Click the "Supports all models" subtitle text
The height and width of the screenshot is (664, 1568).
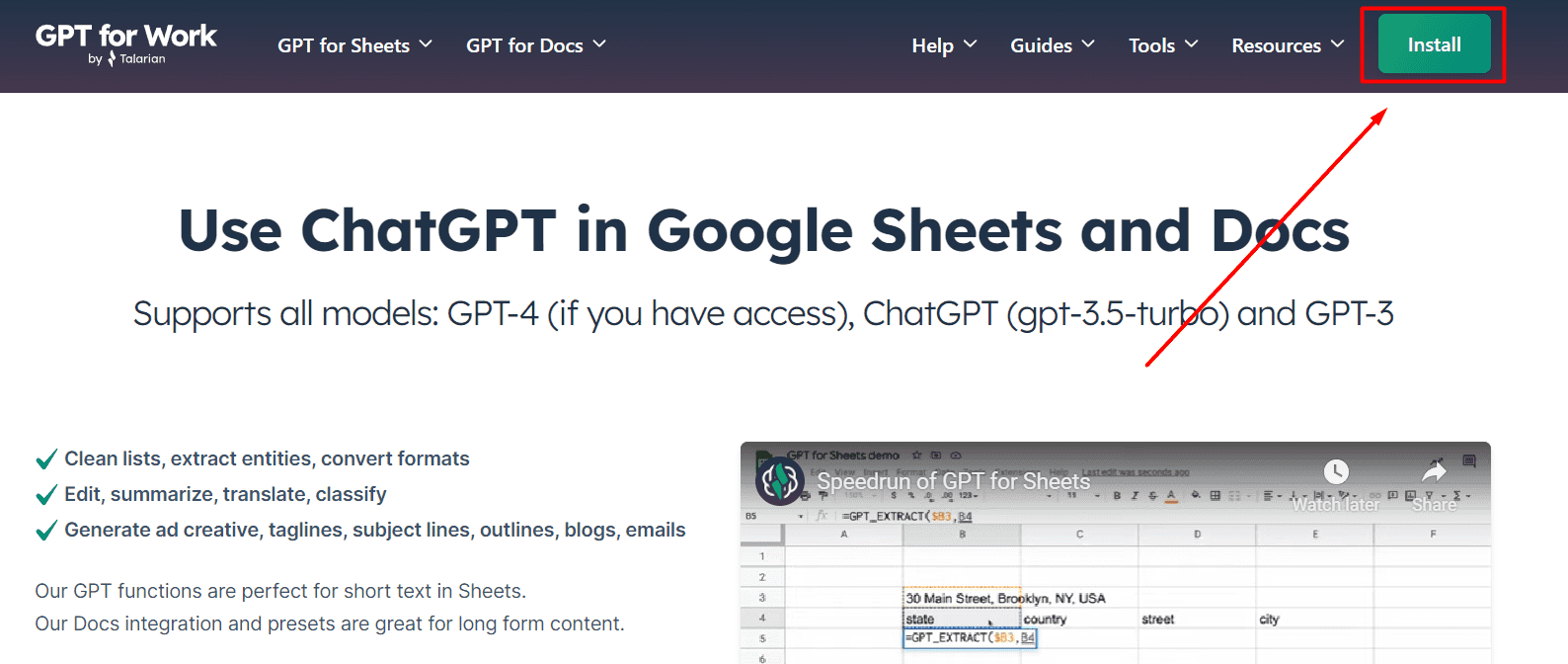pos(763,314)
